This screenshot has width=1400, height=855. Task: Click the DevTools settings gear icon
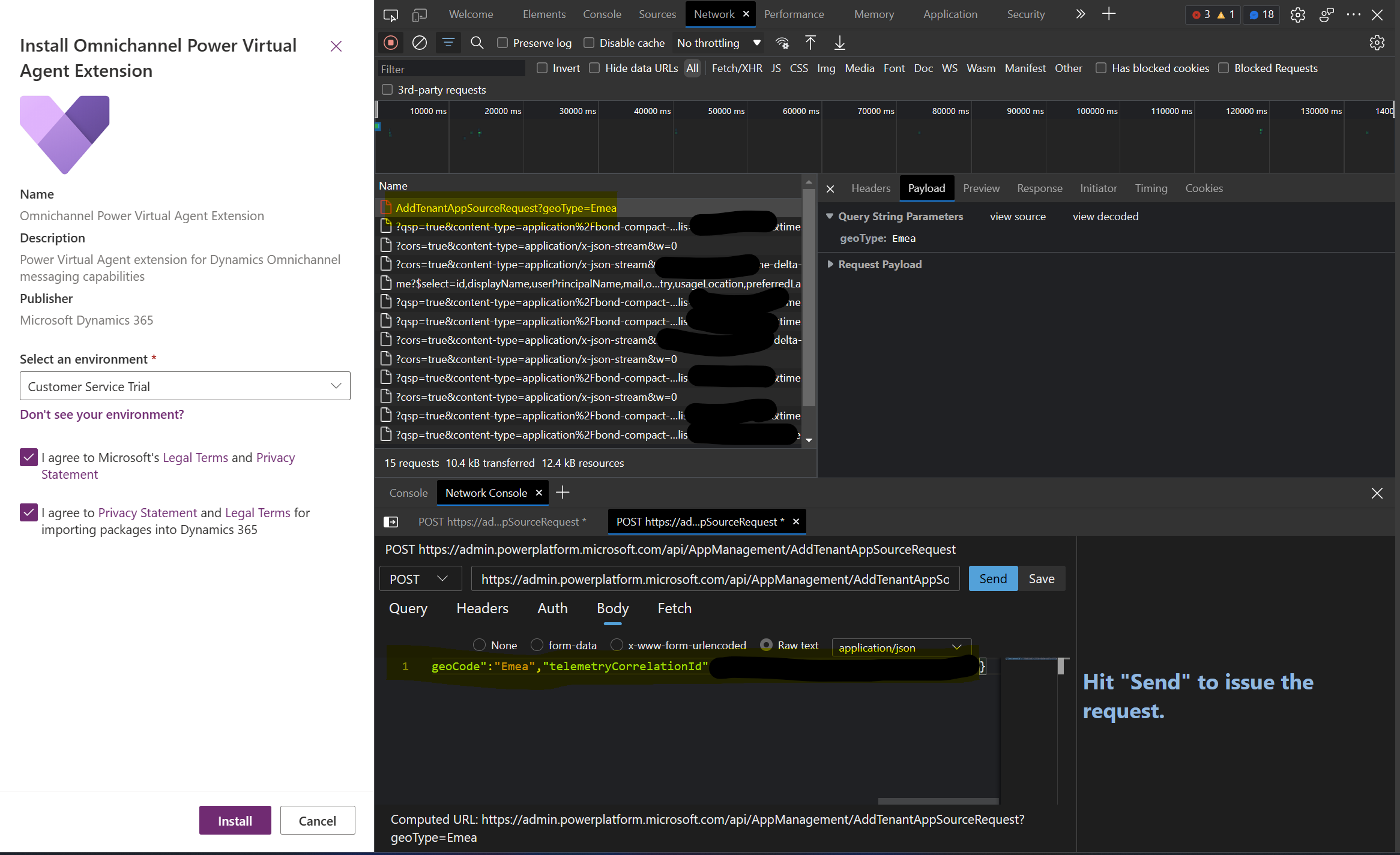[x=1297, y=14]
